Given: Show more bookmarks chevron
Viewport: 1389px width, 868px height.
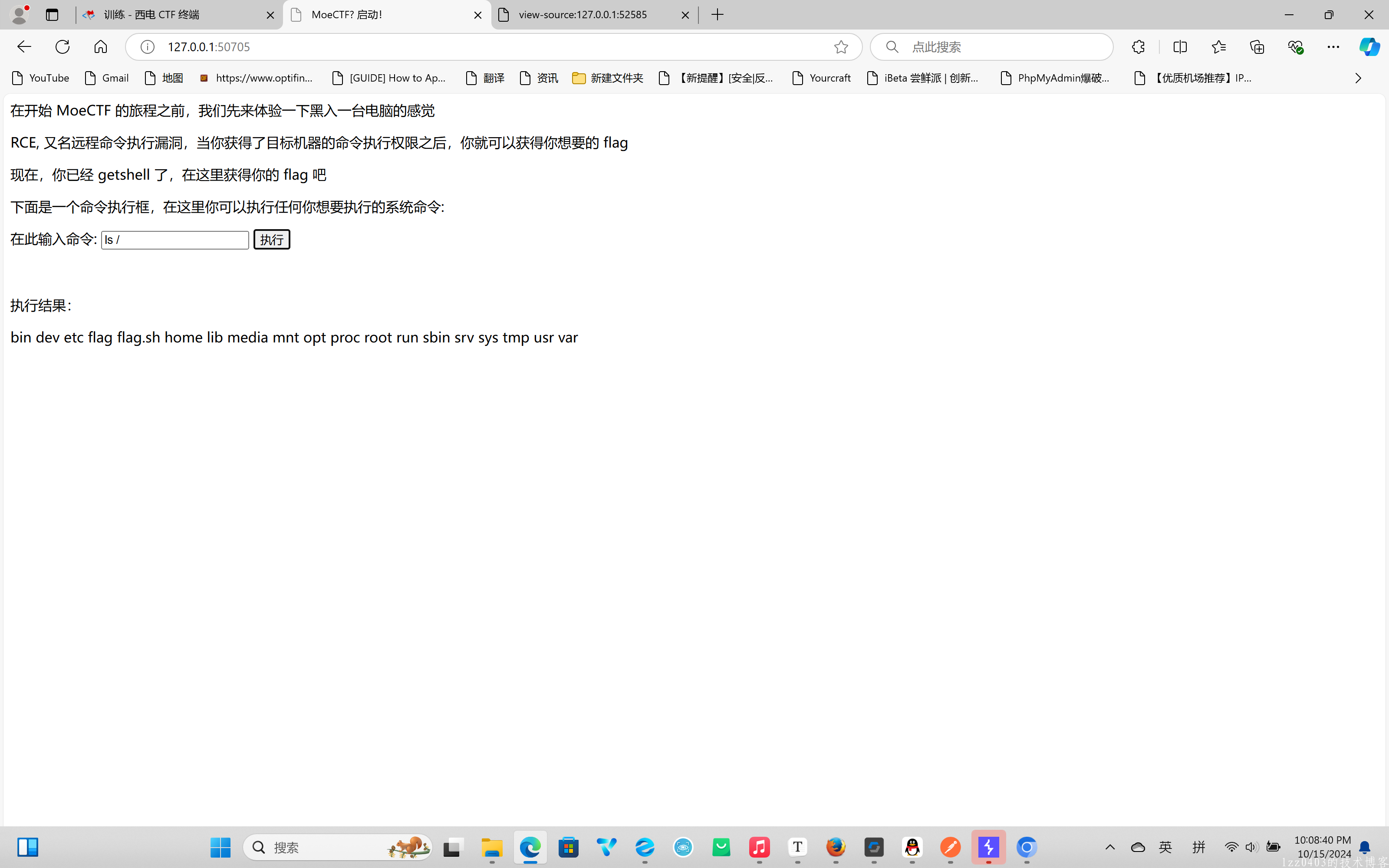Looking at the screenshot, I should (1358, 78).
